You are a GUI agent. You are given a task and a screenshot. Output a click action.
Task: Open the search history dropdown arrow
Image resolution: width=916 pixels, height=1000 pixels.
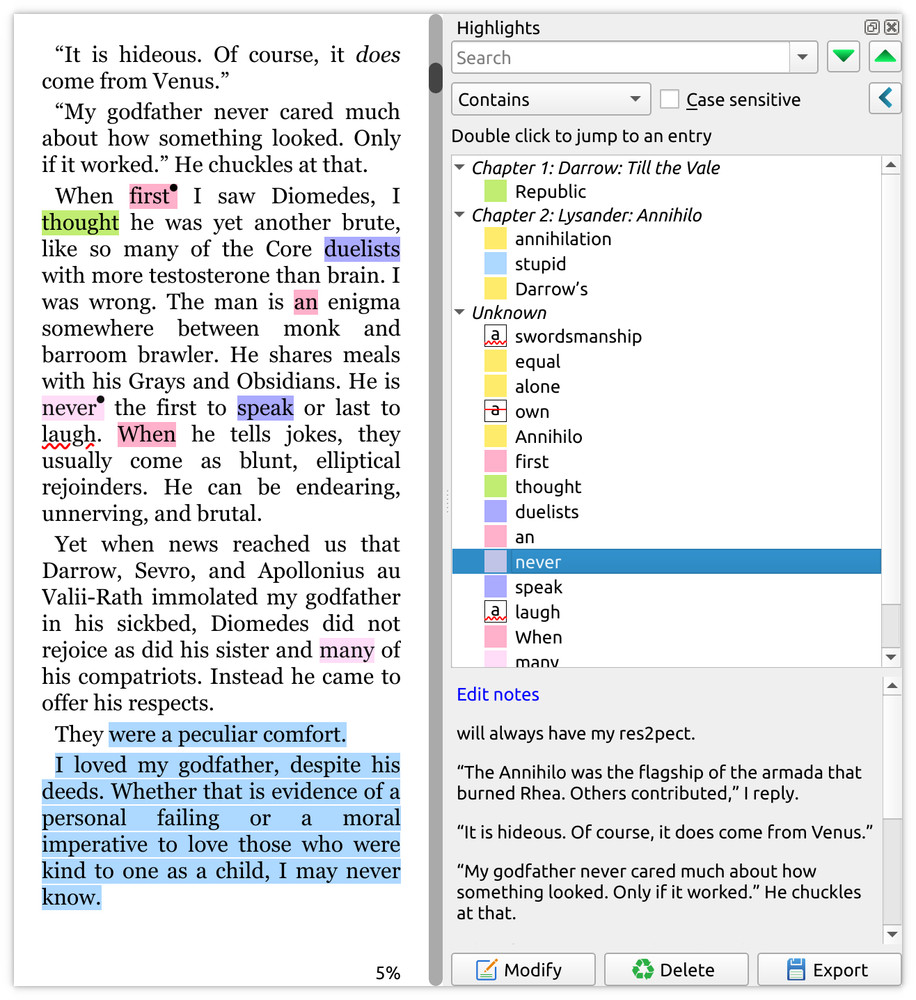click(x=802, y=57)
